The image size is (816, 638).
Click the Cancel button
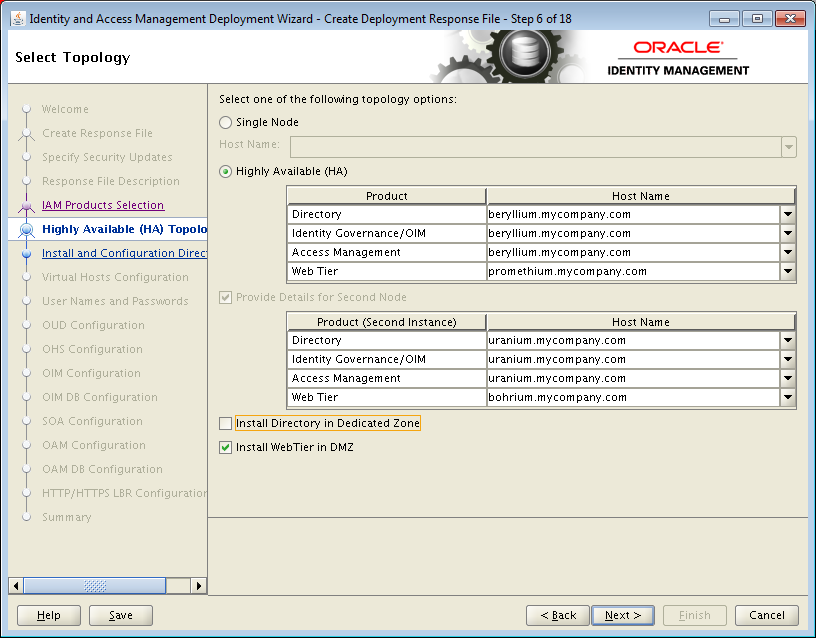pos(767,615)
